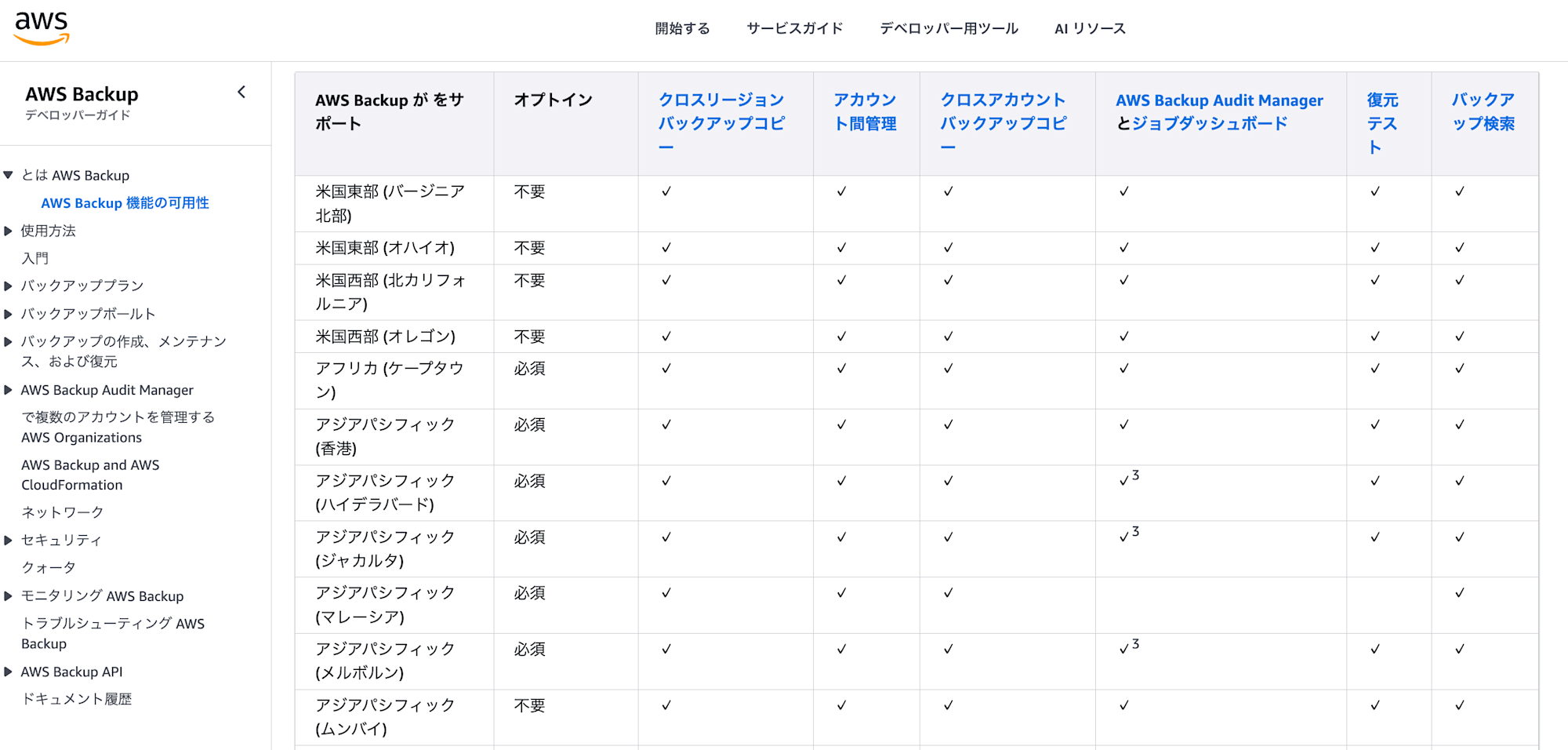Click the AWS Backup guide title
This screenshot has height=750, width=1568.
pyautogui.click(x=82, y=94)
